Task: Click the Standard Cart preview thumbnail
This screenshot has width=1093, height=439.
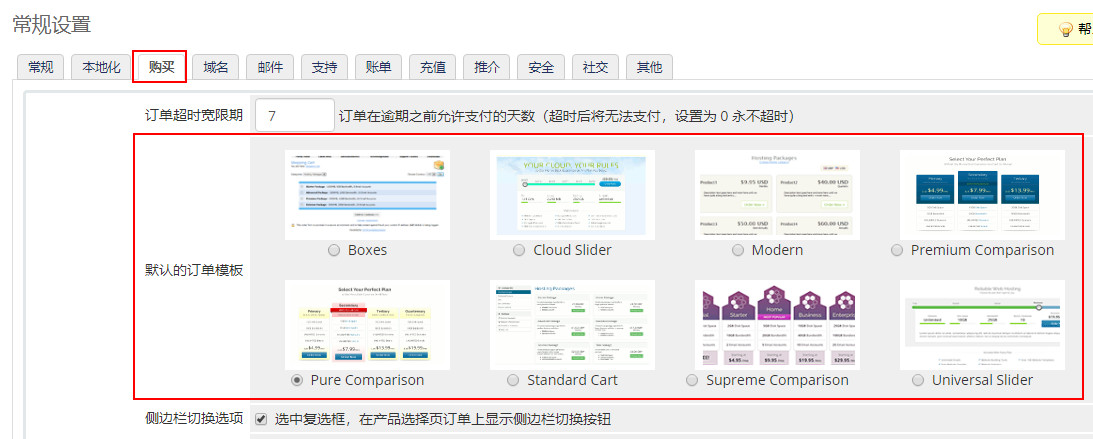Action: tap(572, 325)
